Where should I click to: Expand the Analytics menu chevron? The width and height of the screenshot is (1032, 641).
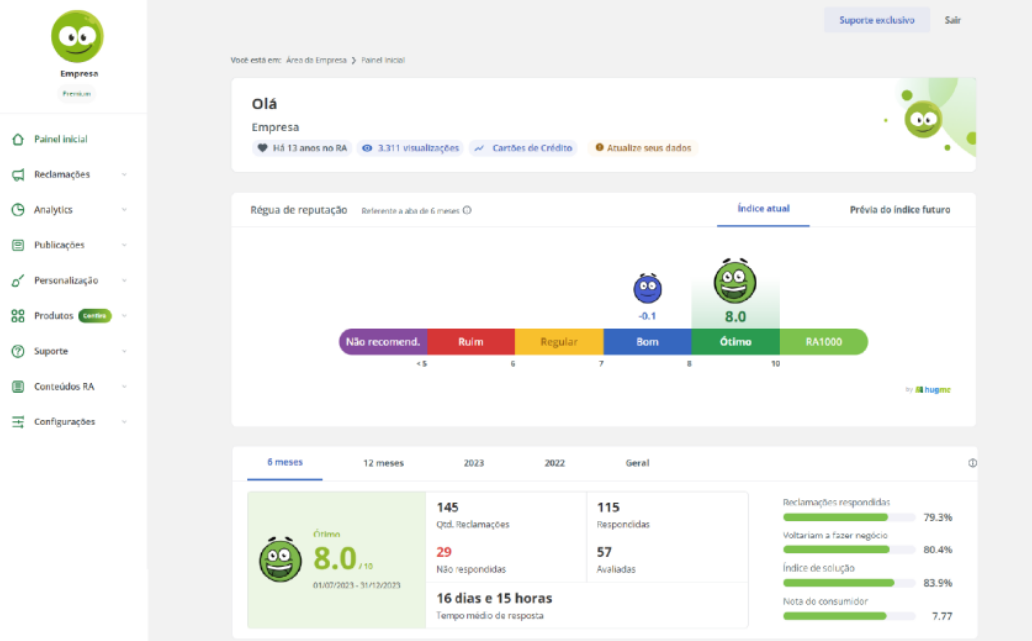pos(124,210)
